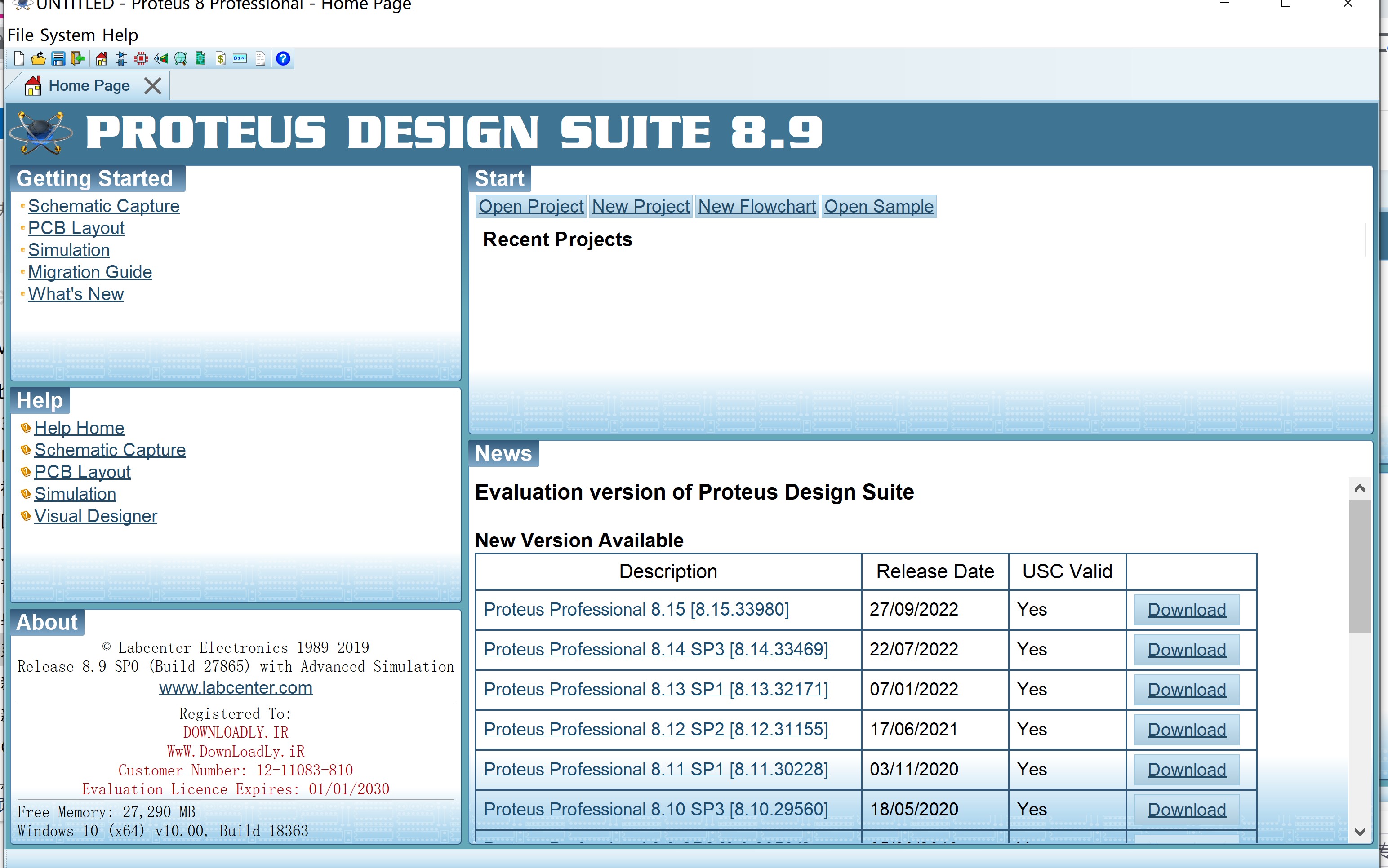The height and width of the screenshot is (868, 1388).
Task: Click the Proteus atom logo in the banner
Action: coord(41,133)
